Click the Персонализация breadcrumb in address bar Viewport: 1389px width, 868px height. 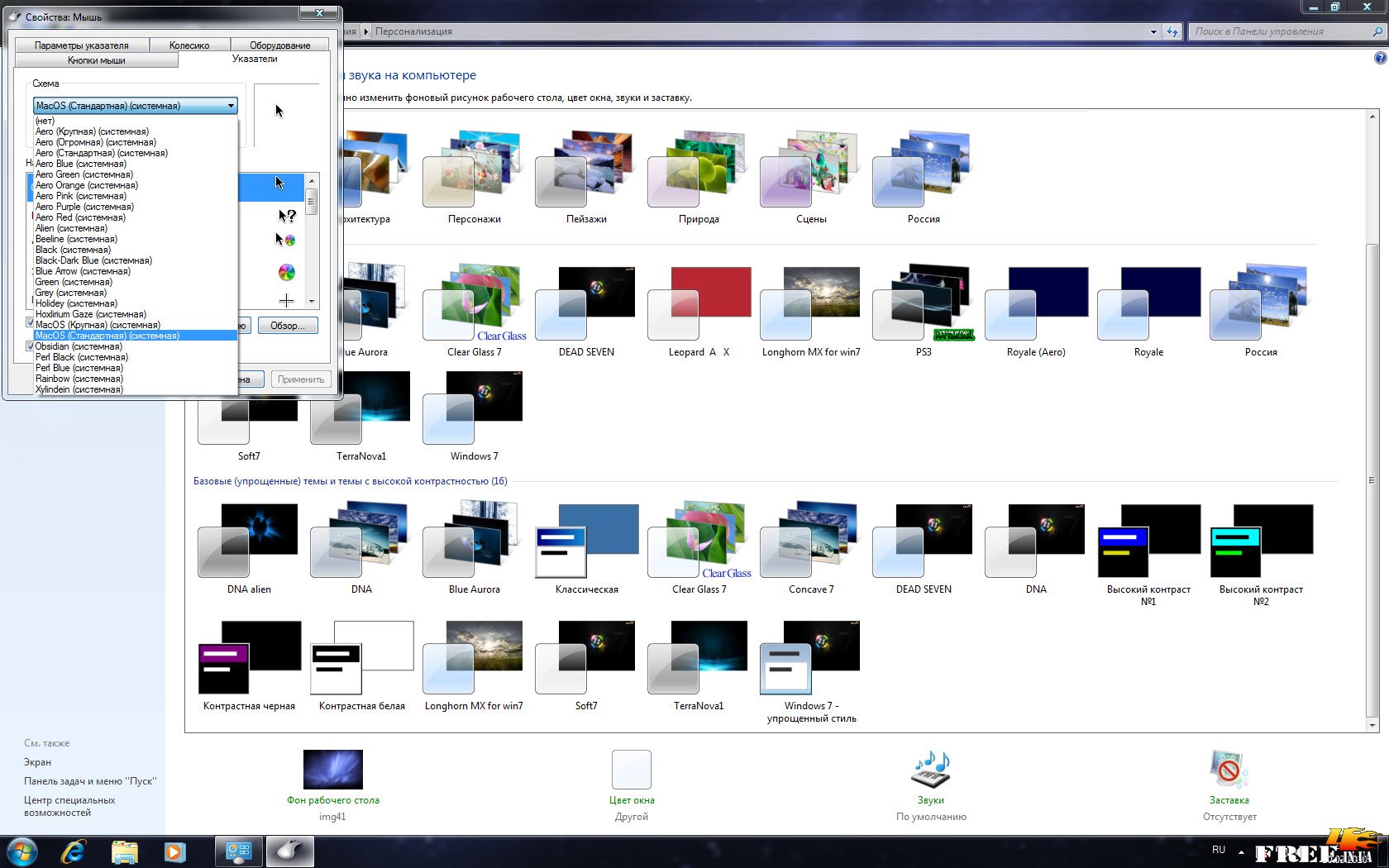413,31
